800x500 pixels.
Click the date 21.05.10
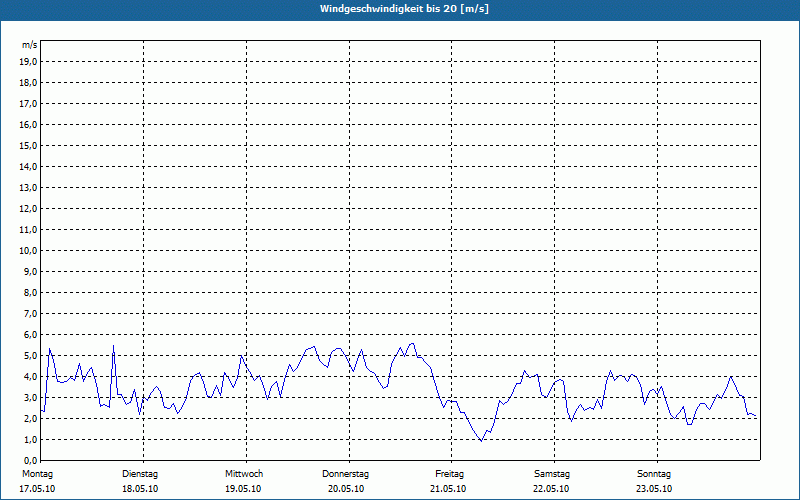pyautogui.click(x=448, y=489)
